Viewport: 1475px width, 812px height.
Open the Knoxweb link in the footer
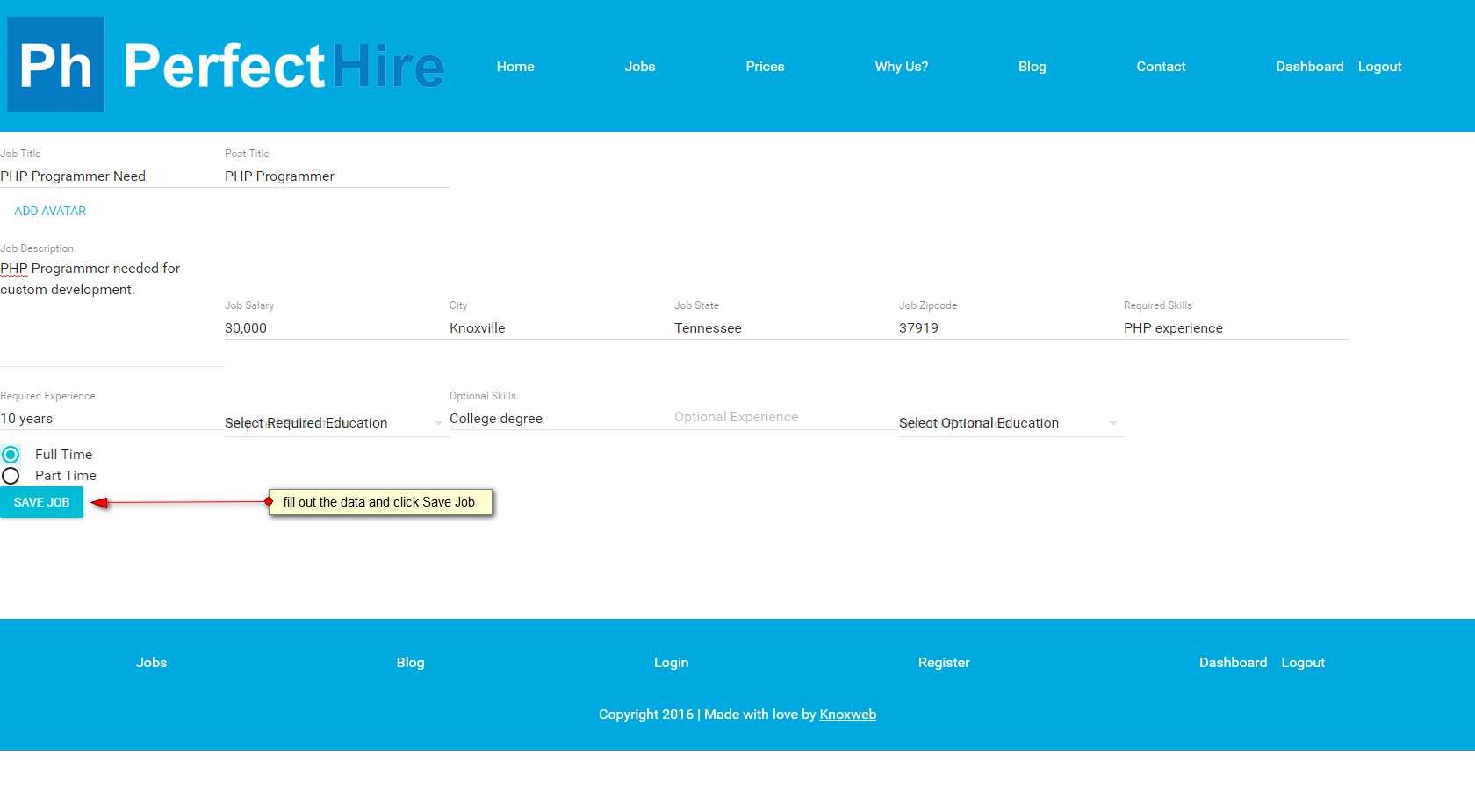tap(848, 715)
